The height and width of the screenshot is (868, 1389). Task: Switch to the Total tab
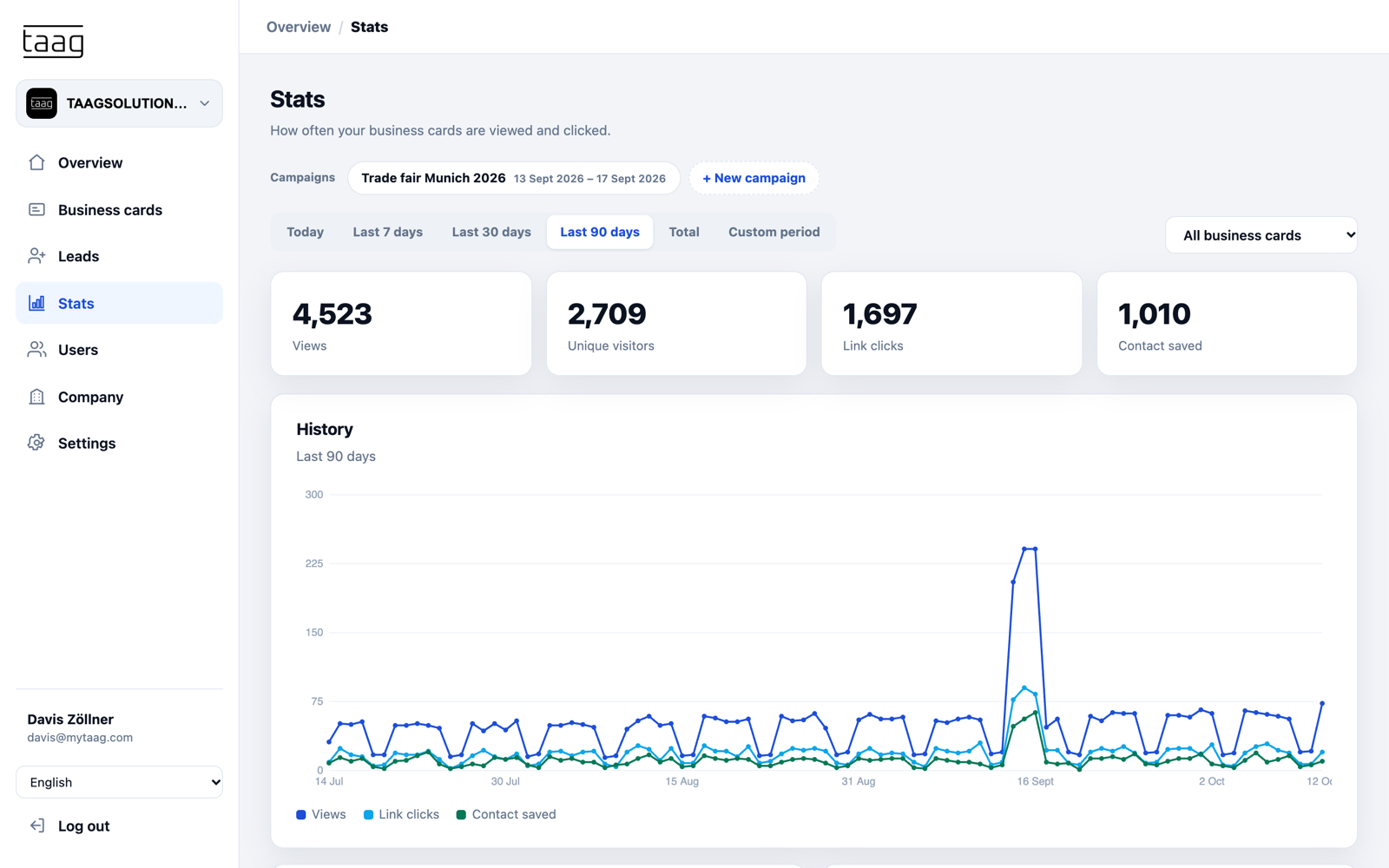[684, 232]
